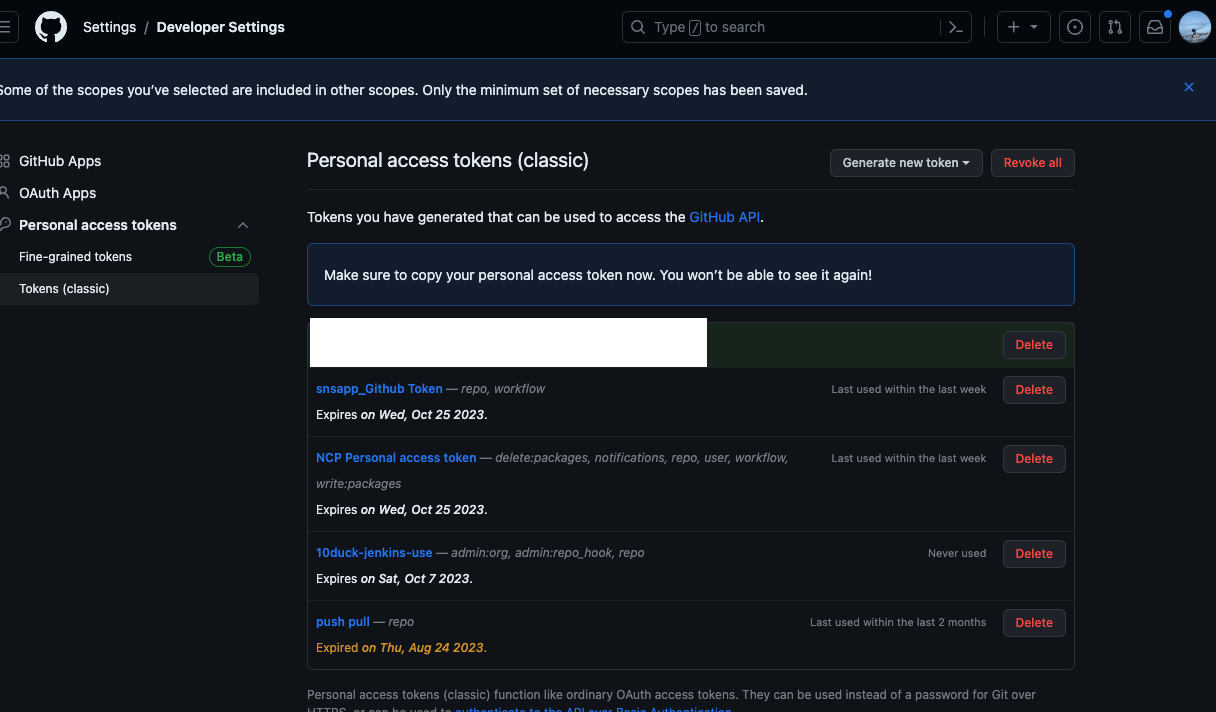
Task: Click the Beta label badge
Action: click(230, 257)
